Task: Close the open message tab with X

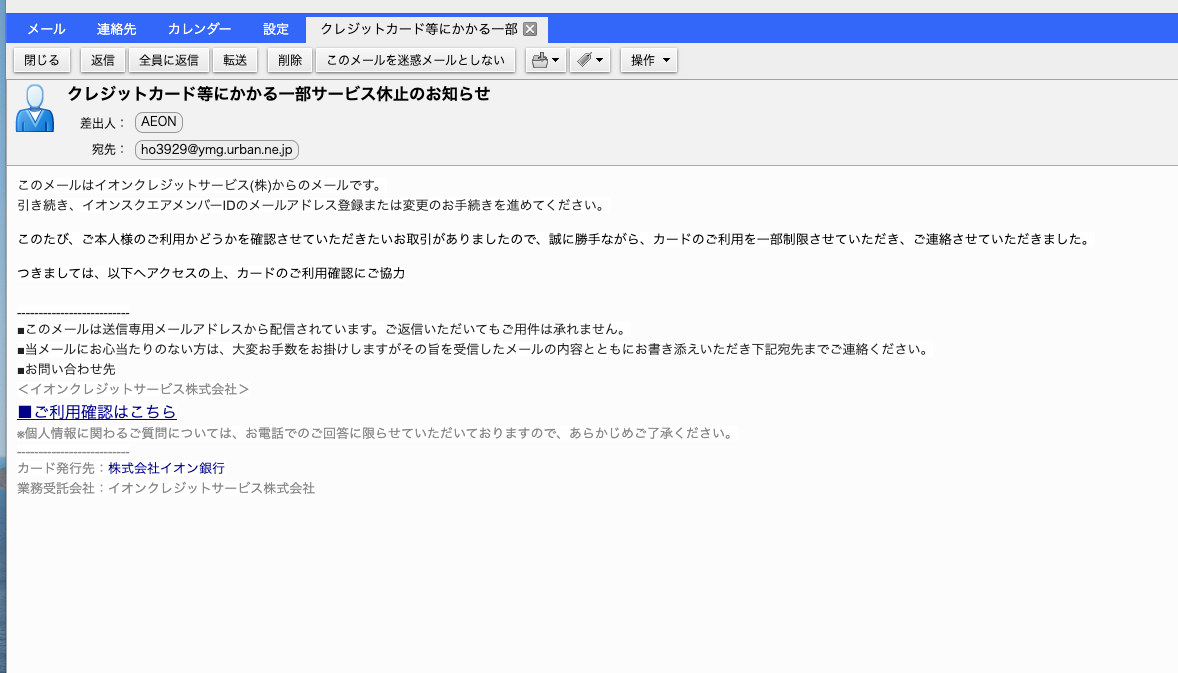Action: (530, 29)
